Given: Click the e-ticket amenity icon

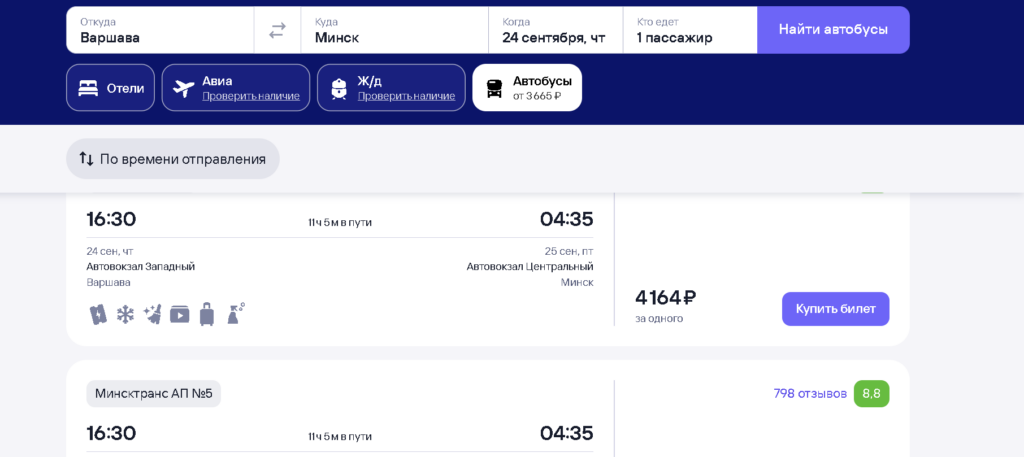Looking at the screenshot, I should click(x=98, y=315).
